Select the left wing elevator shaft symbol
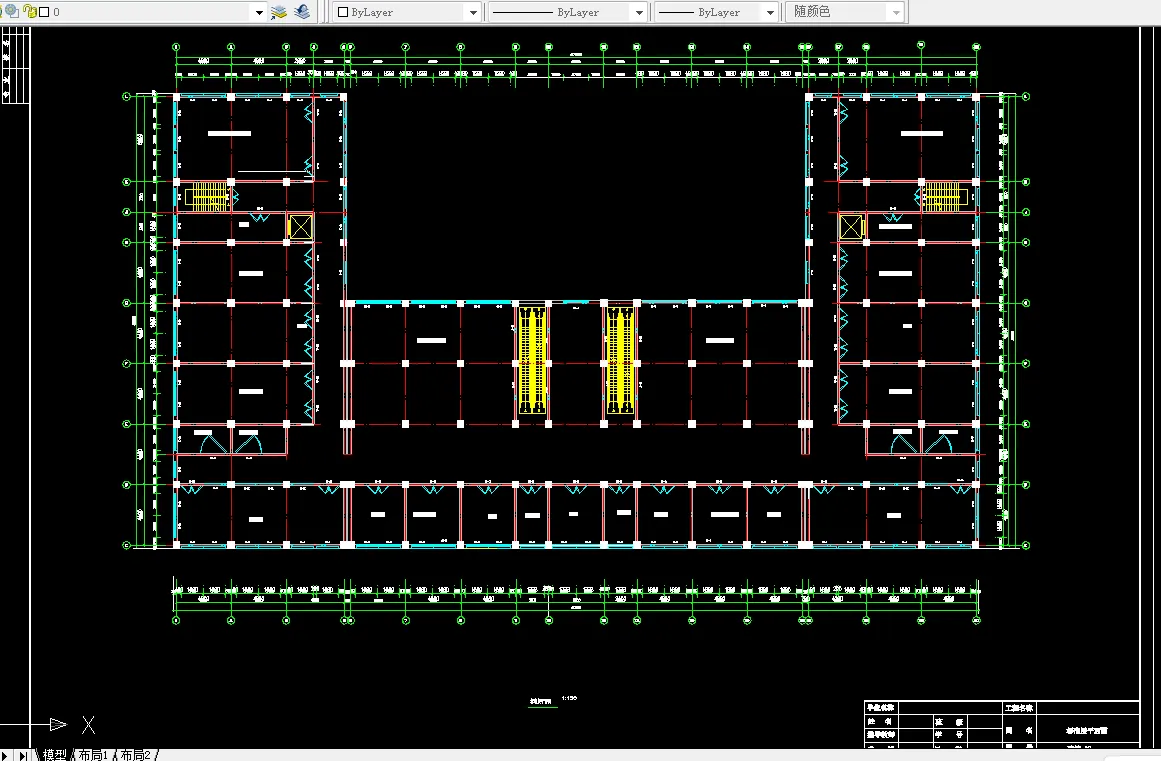The height and width of the screenshot is (761, 1161). point(300,227)
